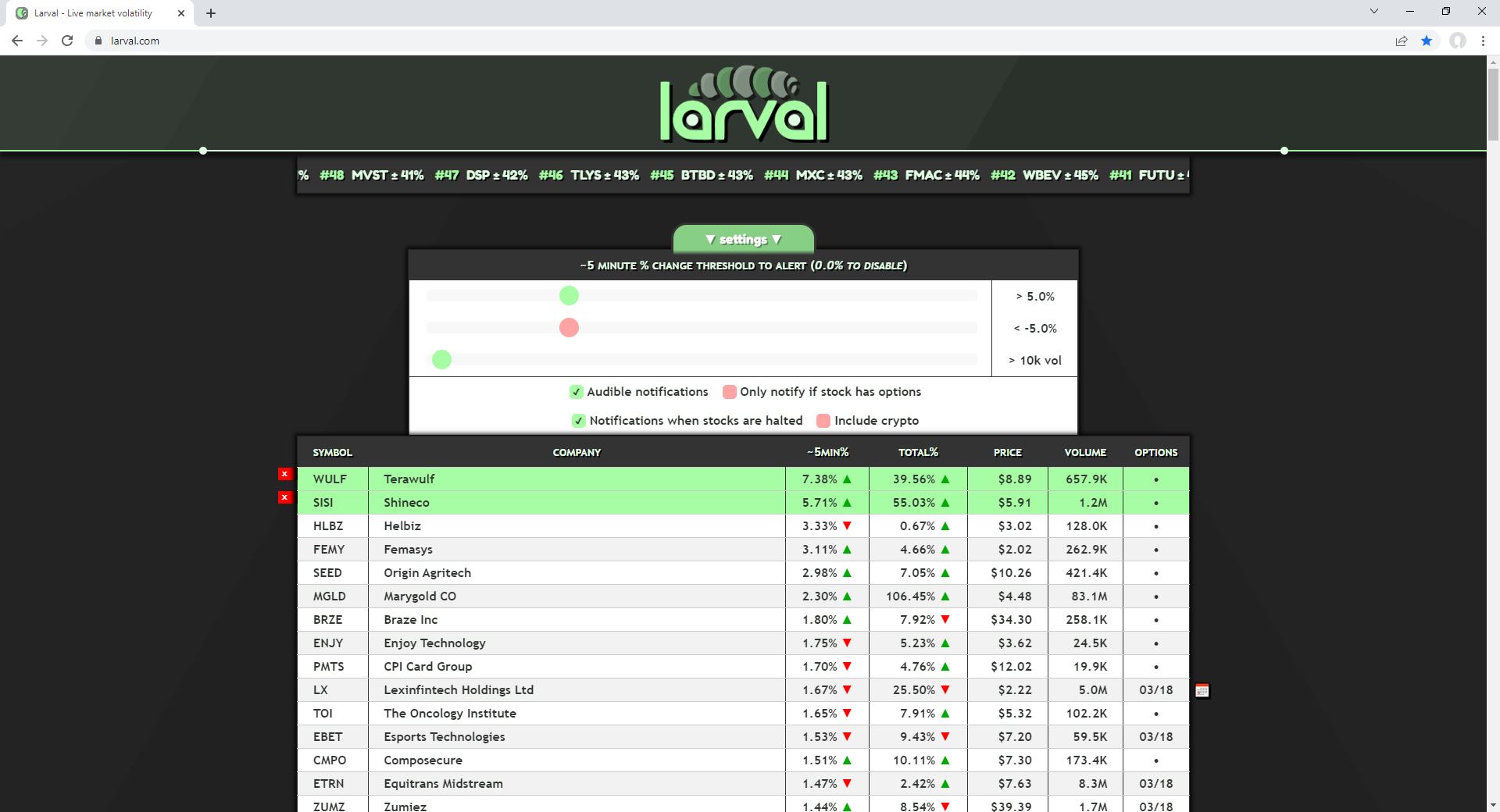Toggle Notifications when stocks are halted
The width and height of the screenshot is (1500, 812).
pos(579,421)
